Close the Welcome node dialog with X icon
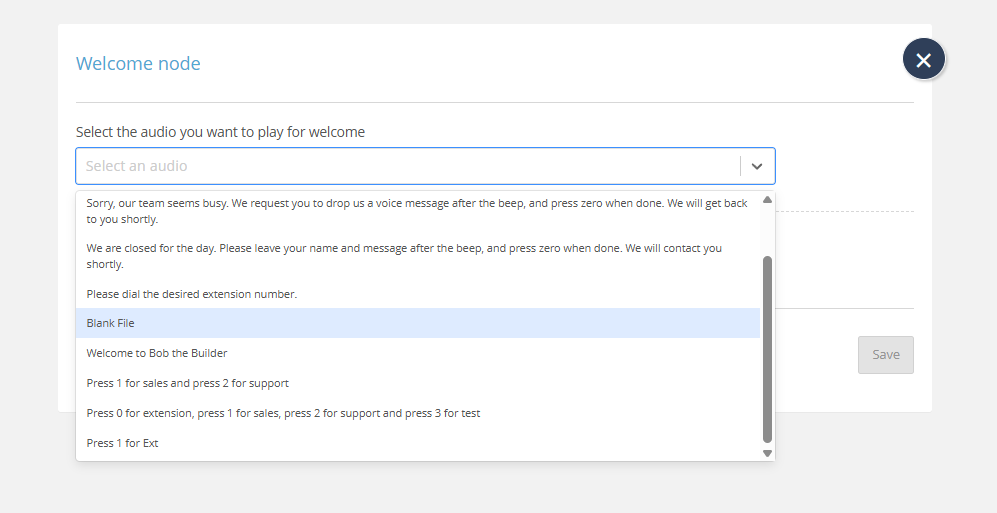Screen dimensions: 997x513 click(x=923, y=60)
